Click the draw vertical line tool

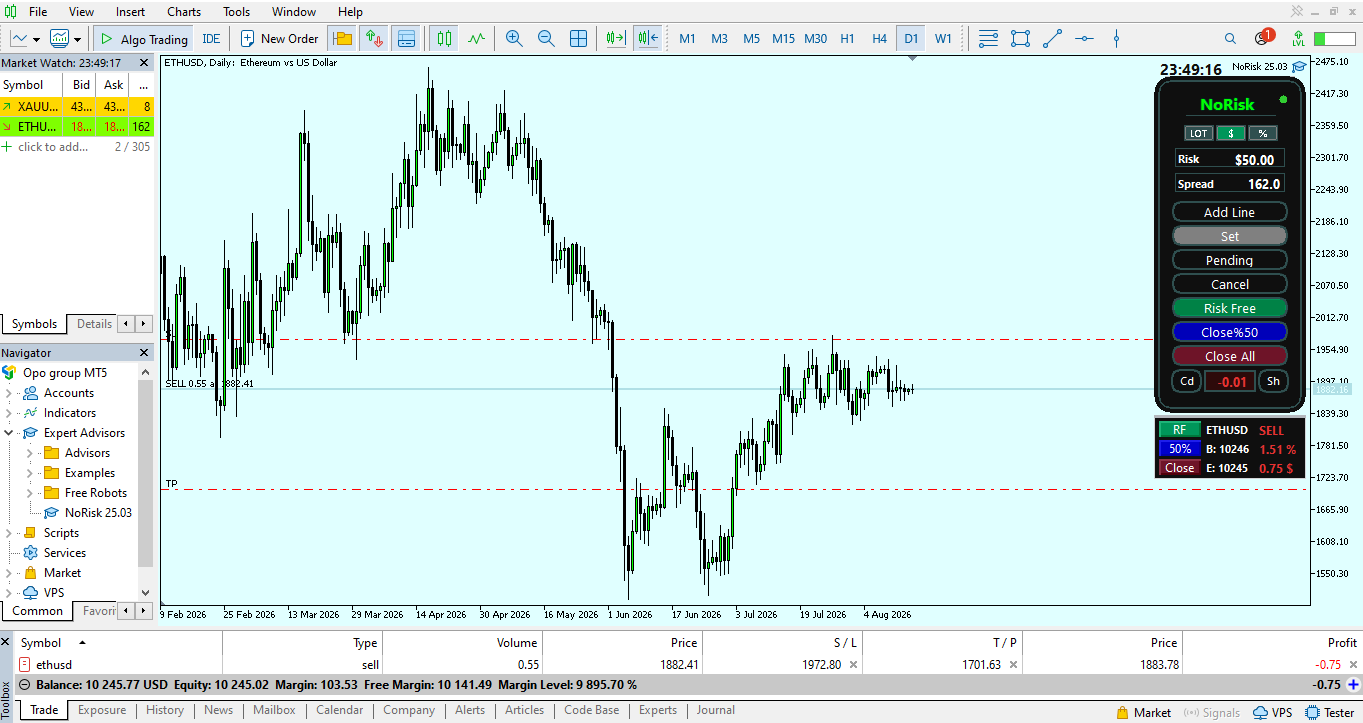(1116, 39)
